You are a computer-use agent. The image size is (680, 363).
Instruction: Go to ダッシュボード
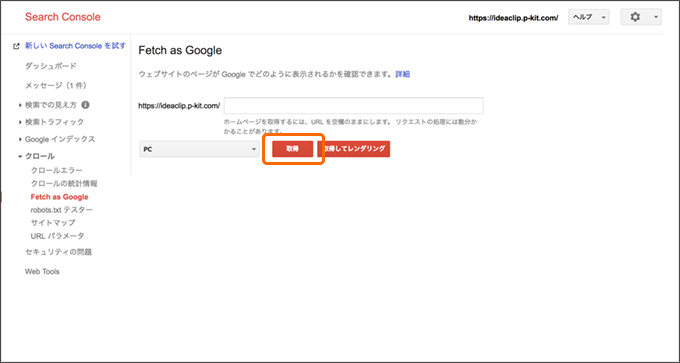click(x=51, y=66)
